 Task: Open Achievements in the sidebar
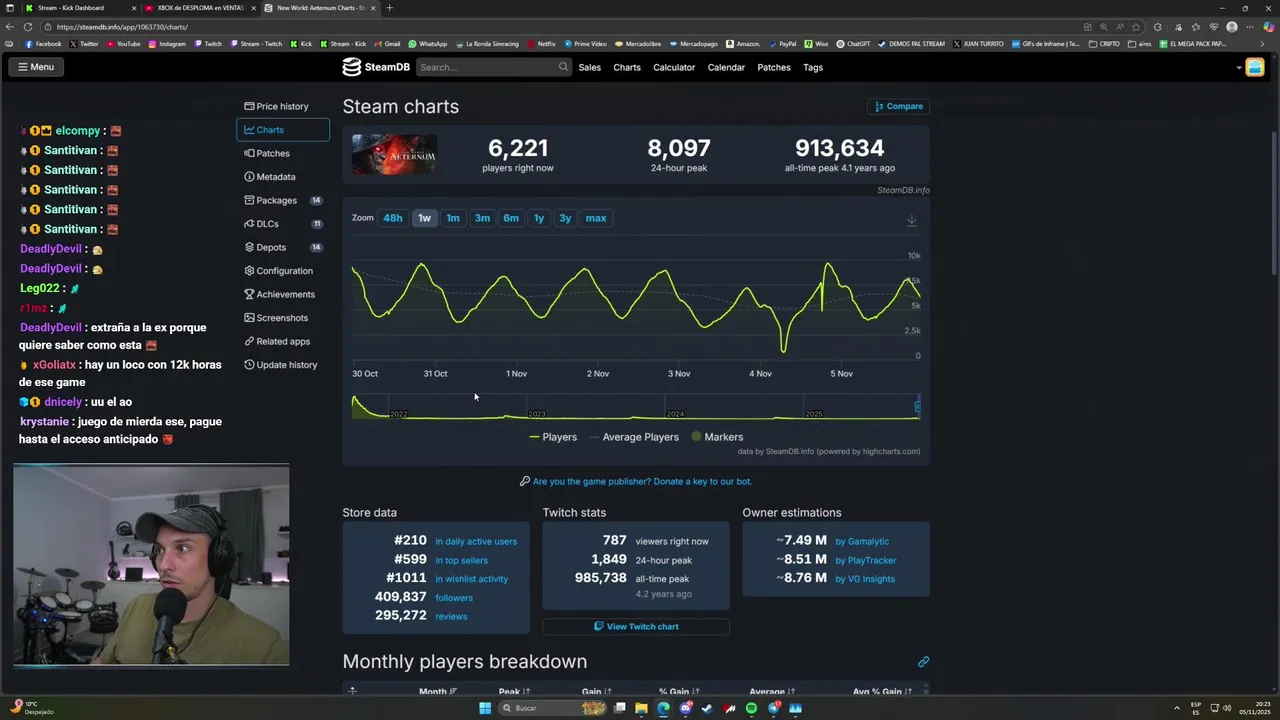(x=283, y=294)
